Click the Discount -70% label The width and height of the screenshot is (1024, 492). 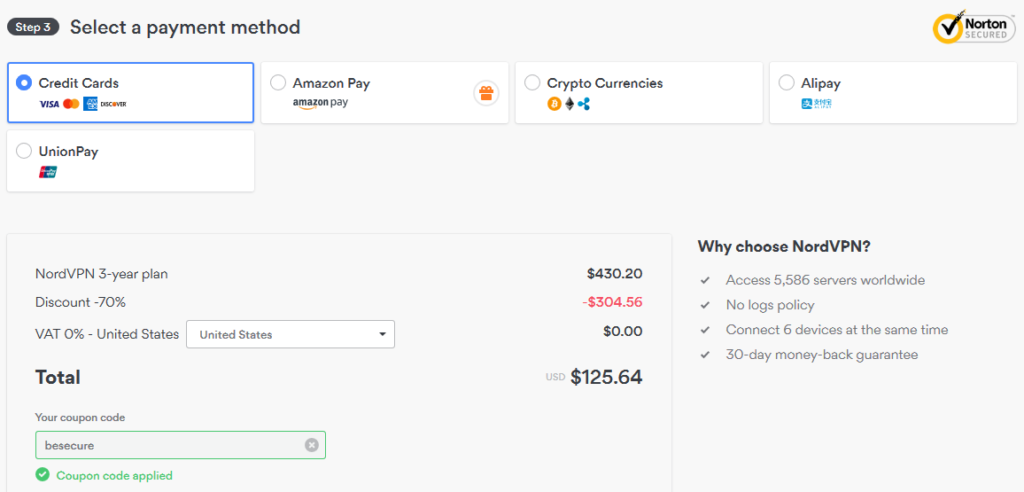click(80, 303)
